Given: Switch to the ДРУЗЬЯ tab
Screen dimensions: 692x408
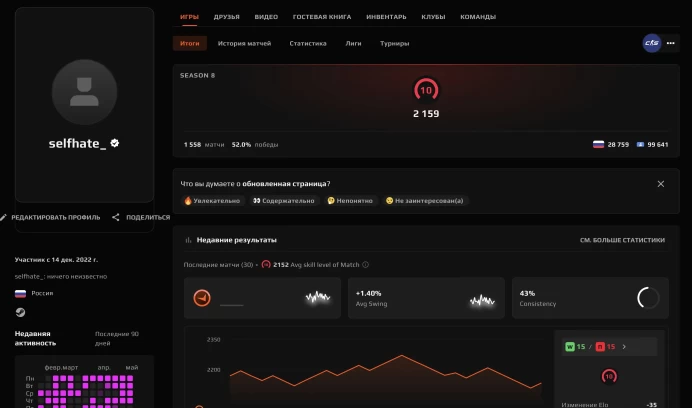Looking at the screenshot, I should pos(226,17).
